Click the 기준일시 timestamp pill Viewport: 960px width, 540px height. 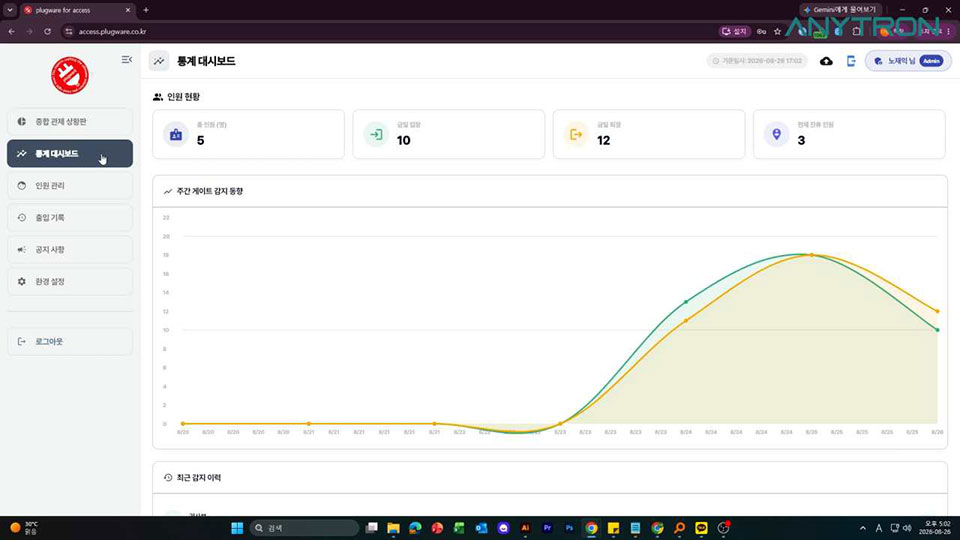click(x=757, y=61)
